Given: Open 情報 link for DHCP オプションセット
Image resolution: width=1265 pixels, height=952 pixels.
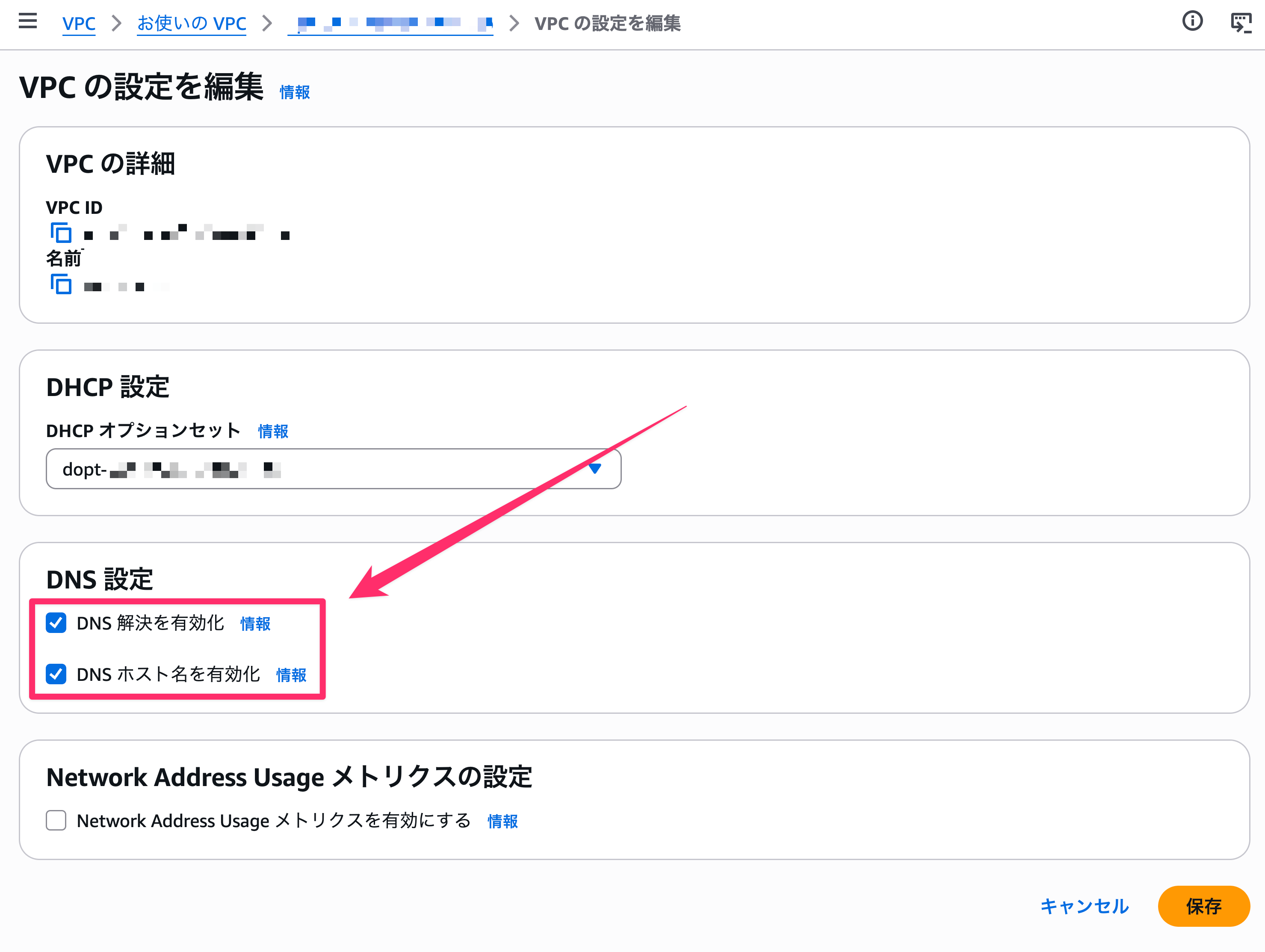Looking at the screenshot, I should pyautogui.click(x=273, y=431).
